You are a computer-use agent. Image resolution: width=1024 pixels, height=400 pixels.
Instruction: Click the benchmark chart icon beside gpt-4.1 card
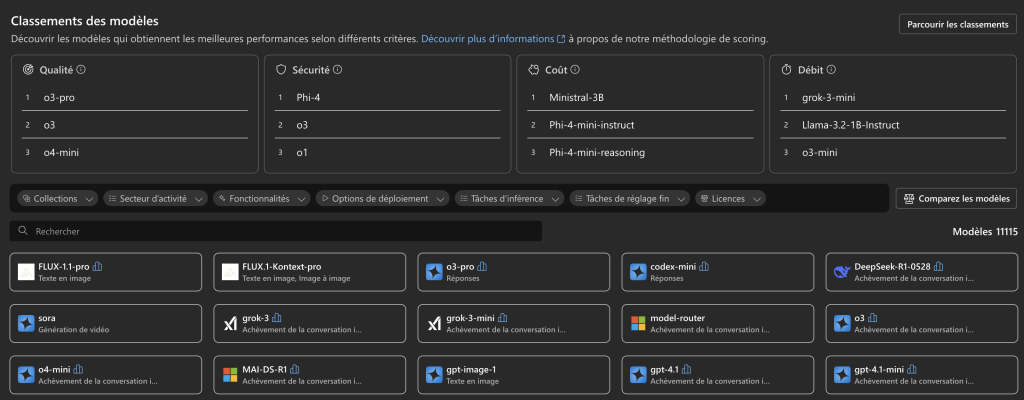click(x=686, y=369)
